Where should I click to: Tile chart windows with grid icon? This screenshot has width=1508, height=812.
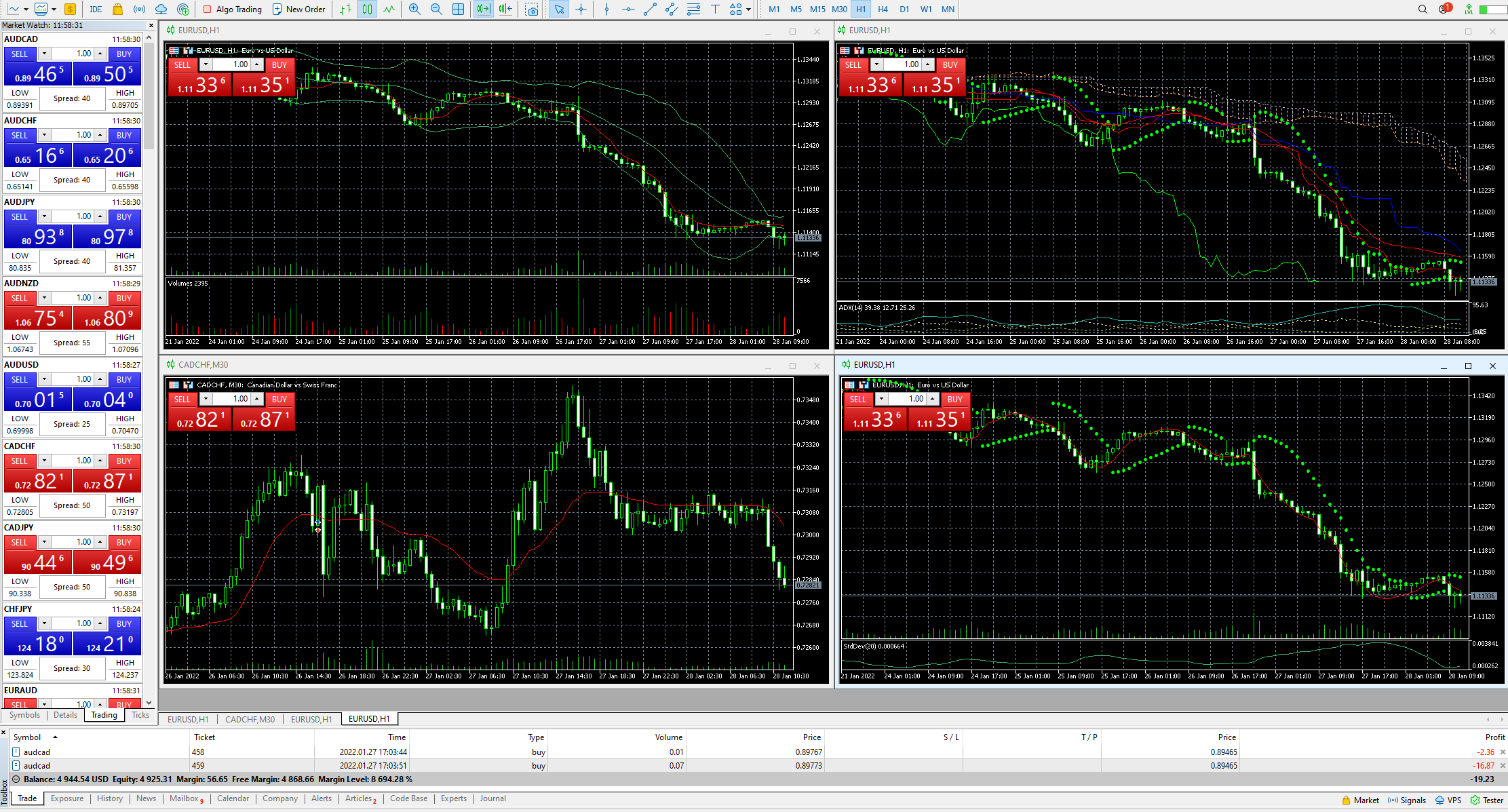tap(459, 9)
